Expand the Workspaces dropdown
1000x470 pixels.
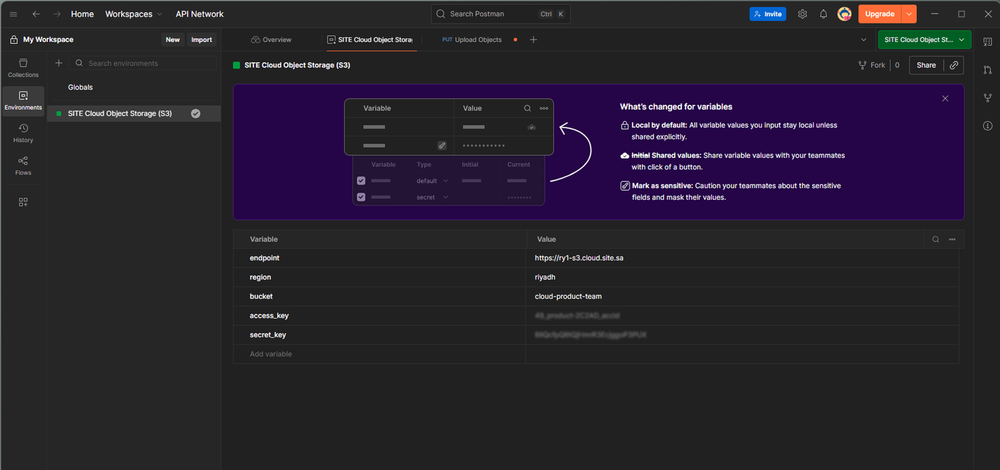coord(133,14)
